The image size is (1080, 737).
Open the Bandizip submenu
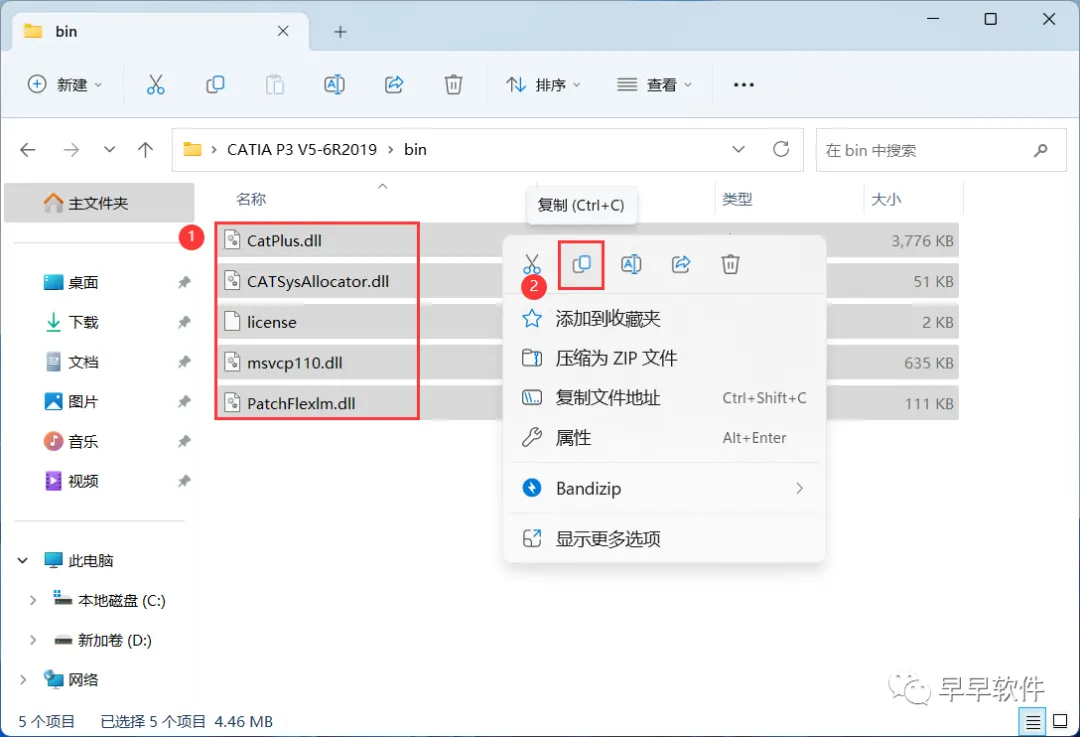coord(664,488)
